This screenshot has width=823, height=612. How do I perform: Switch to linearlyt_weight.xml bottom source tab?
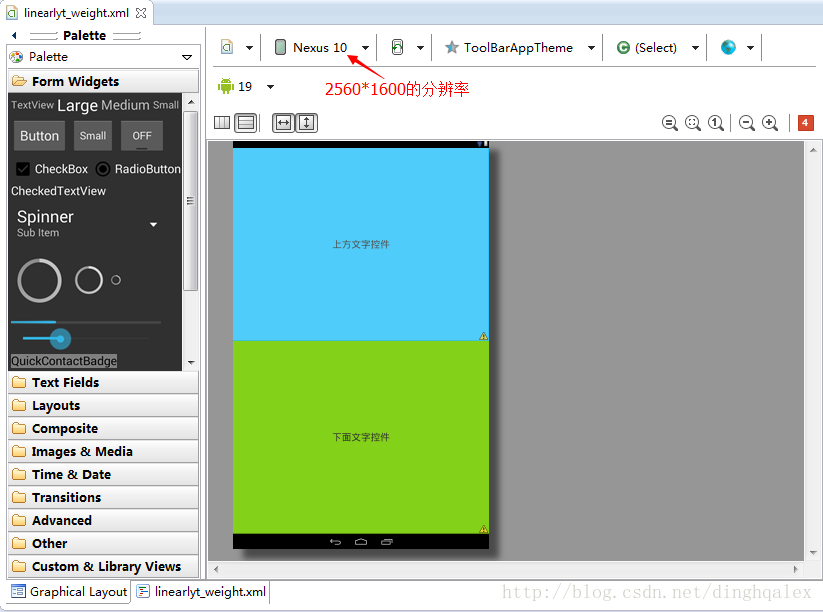tap(201, 592)
